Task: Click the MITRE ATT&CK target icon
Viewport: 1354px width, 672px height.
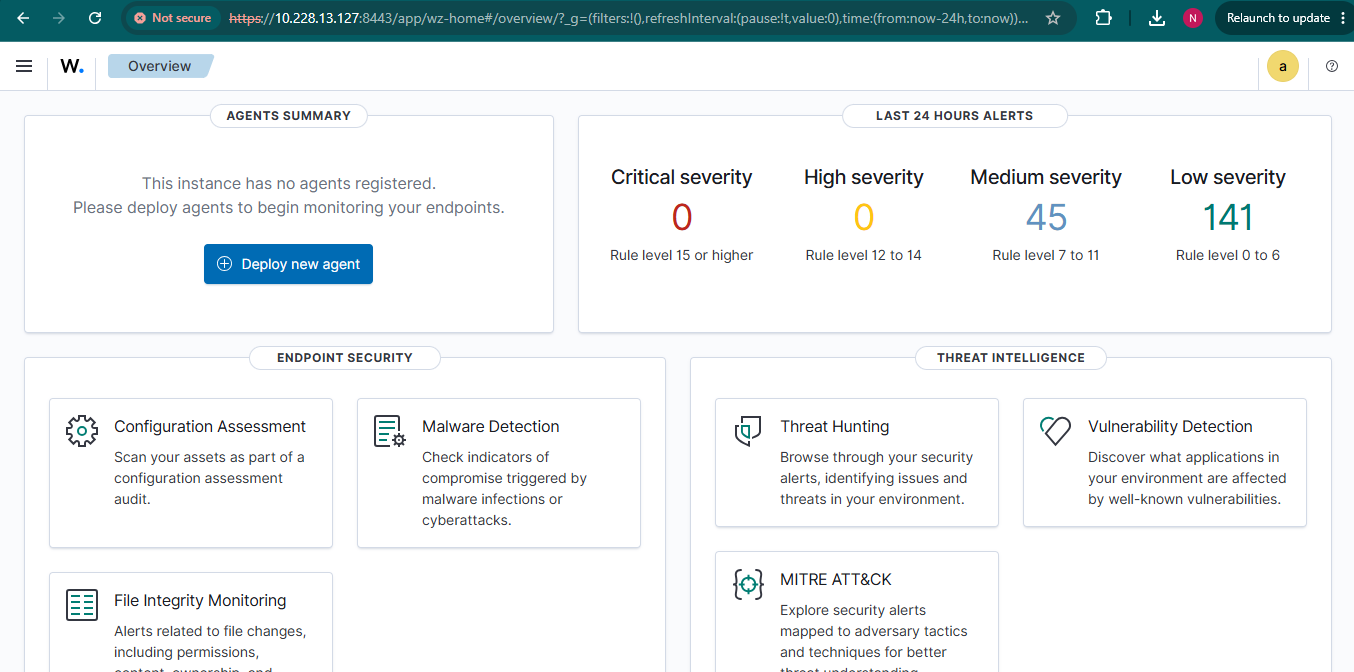Action: pyautogui.click(x=748, y=584)
